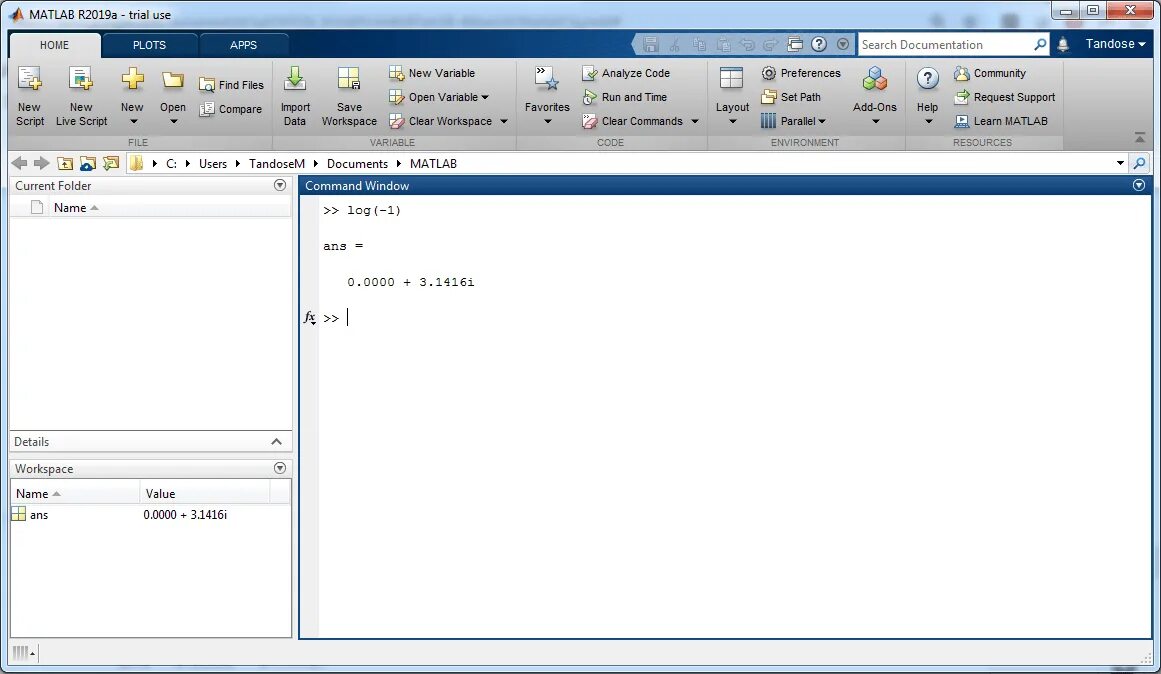Go back with the folder back arrow

point(19,163)
